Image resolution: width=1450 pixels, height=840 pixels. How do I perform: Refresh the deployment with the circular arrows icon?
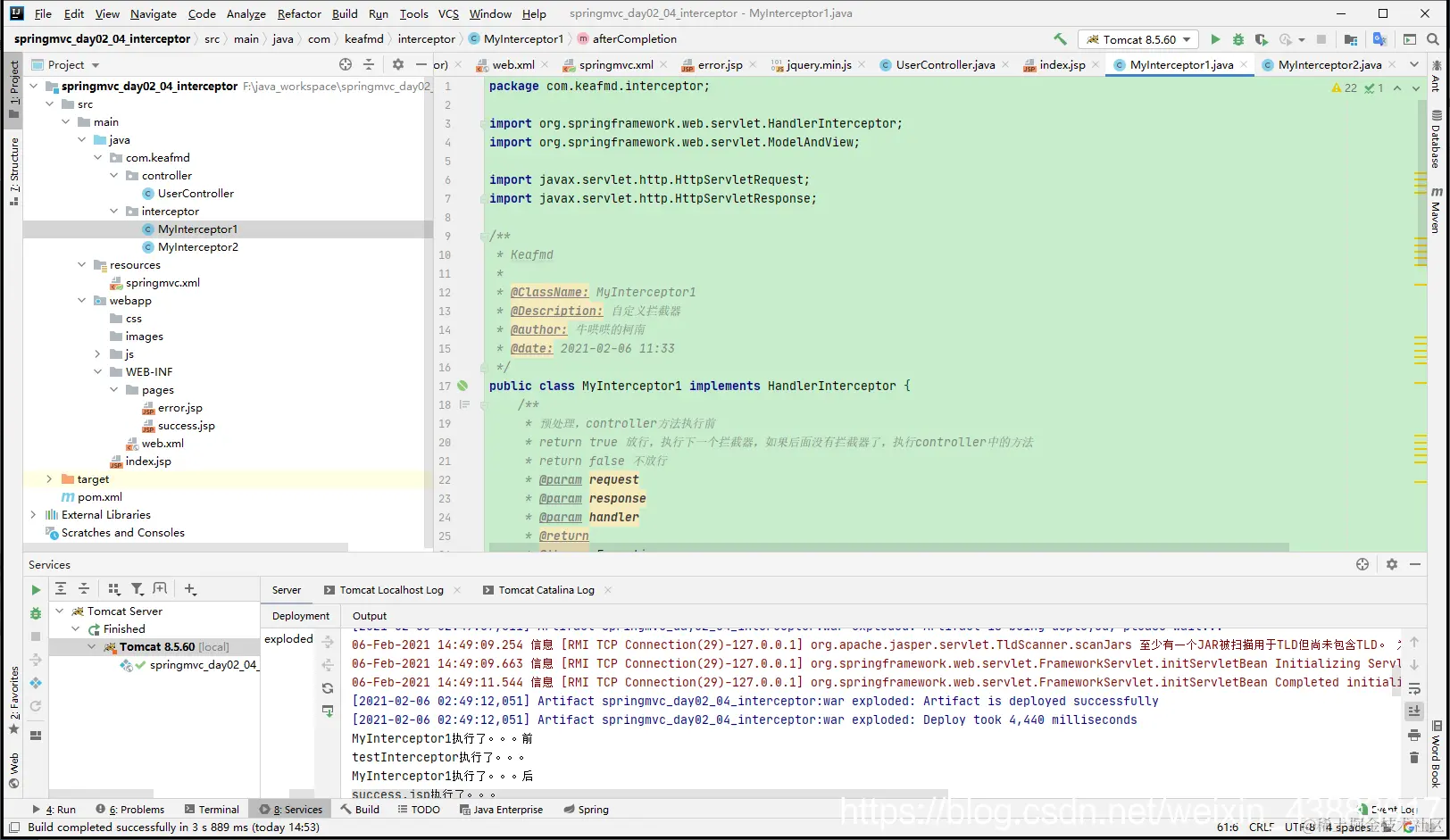(328, 688)
